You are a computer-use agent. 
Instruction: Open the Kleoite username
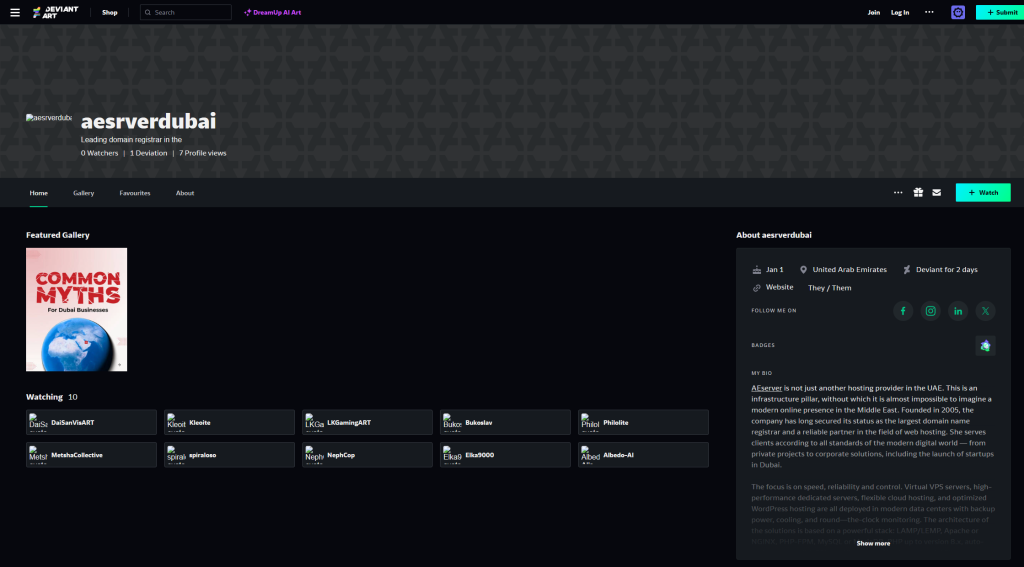tap(200, 423)
